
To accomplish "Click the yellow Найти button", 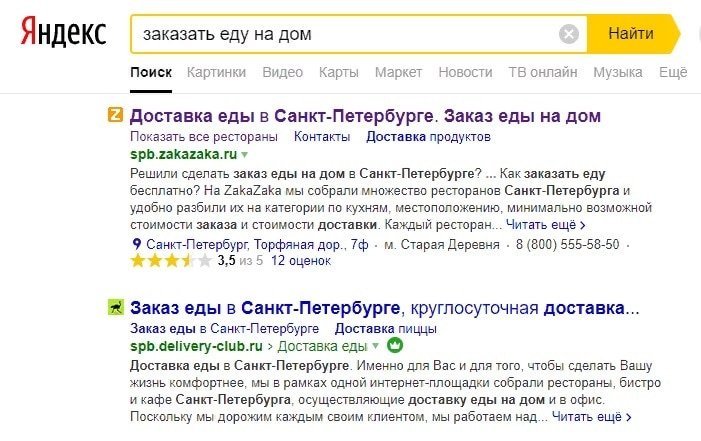I will [631, 34].
